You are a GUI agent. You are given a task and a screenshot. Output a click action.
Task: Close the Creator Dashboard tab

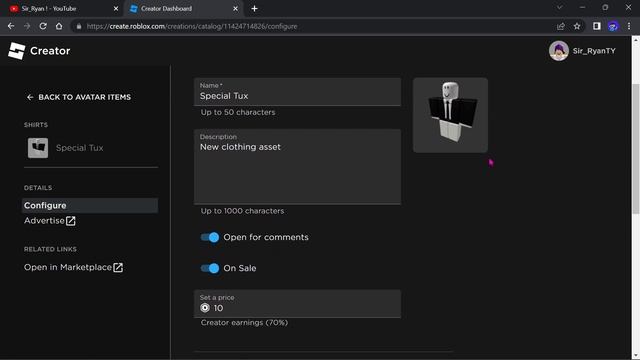pyautogui.click(x=236, y=8)
